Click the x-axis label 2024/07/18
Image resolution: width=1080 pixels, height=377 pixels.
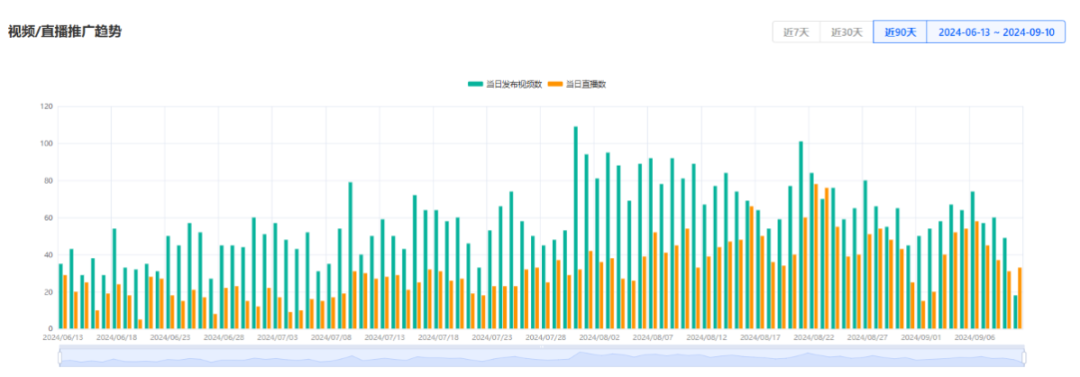click(x=438, y=338)
